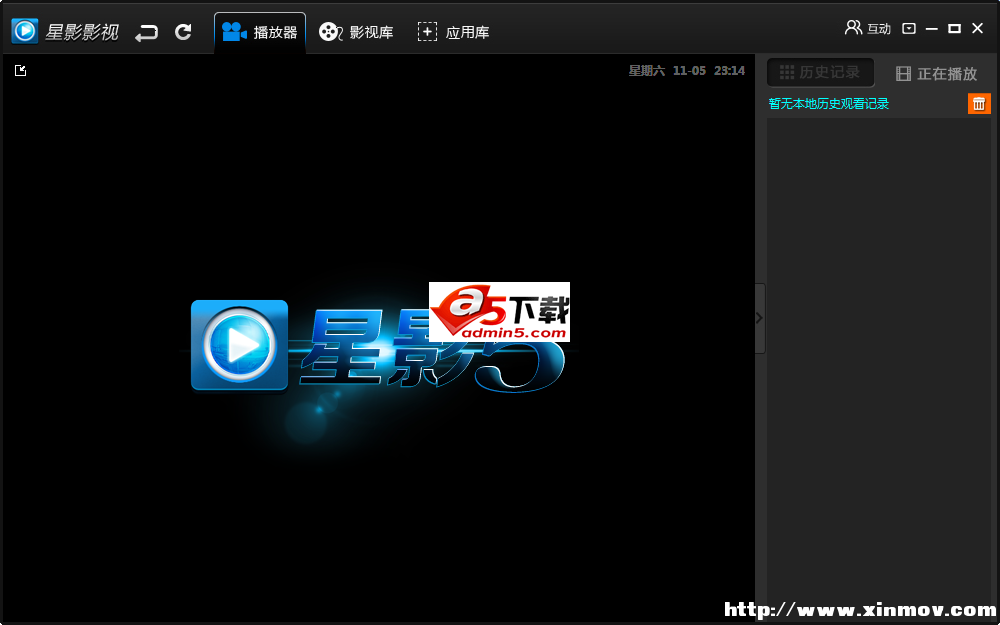Click the refresh icon in title bar
The height and width of the screenshot is (625, 1000).
(x=183, y=32)
